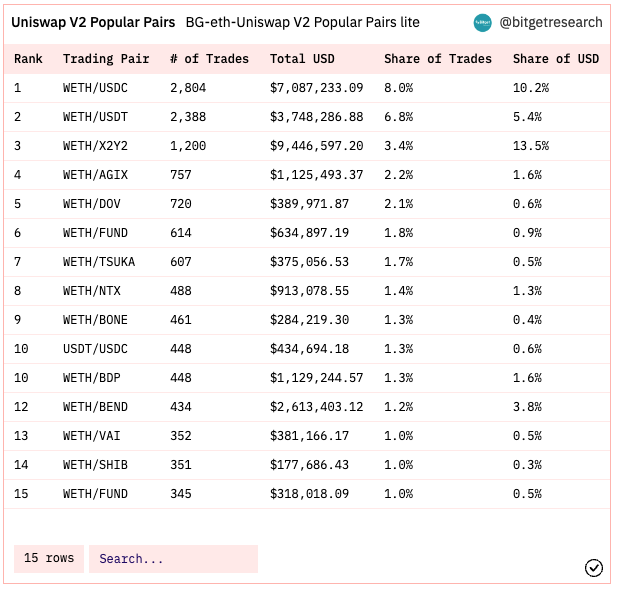Click the $9,446,597.20 total USD cell

[316, 146]
